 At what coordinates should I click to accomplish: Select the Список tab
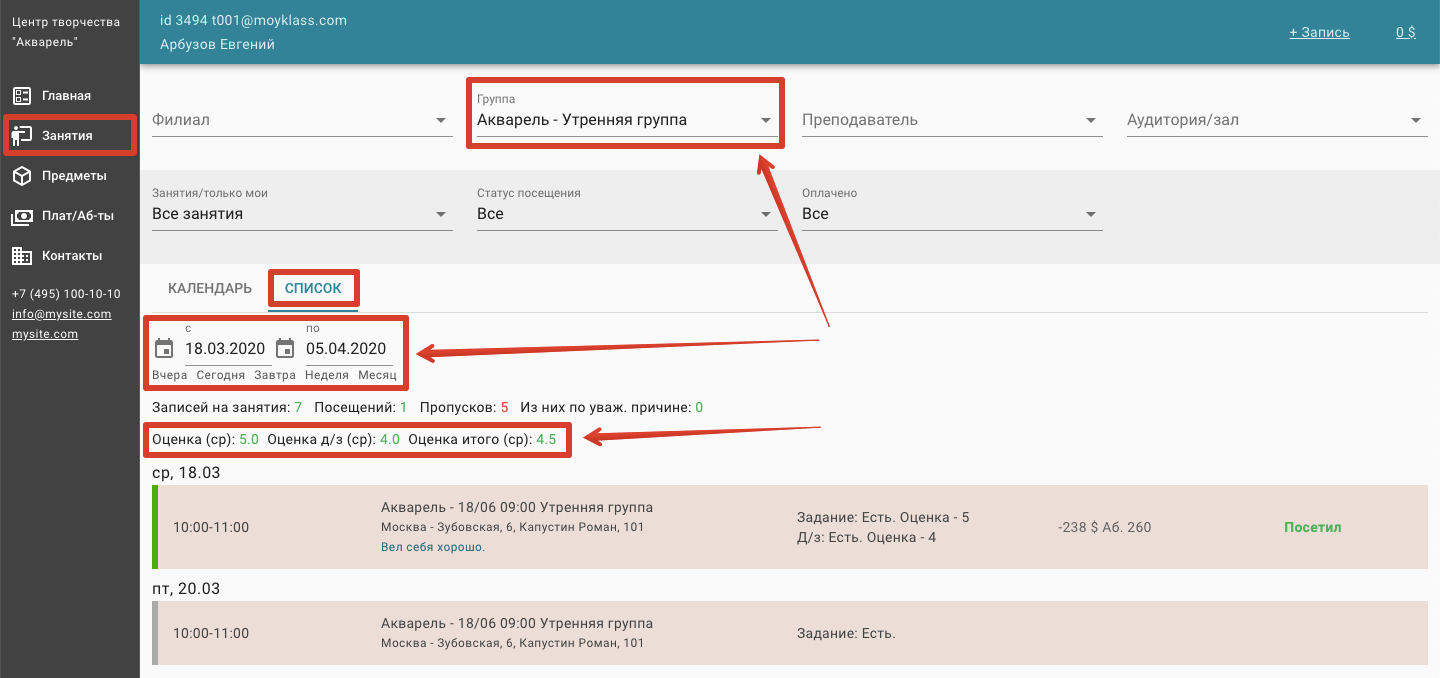[313, 289]
